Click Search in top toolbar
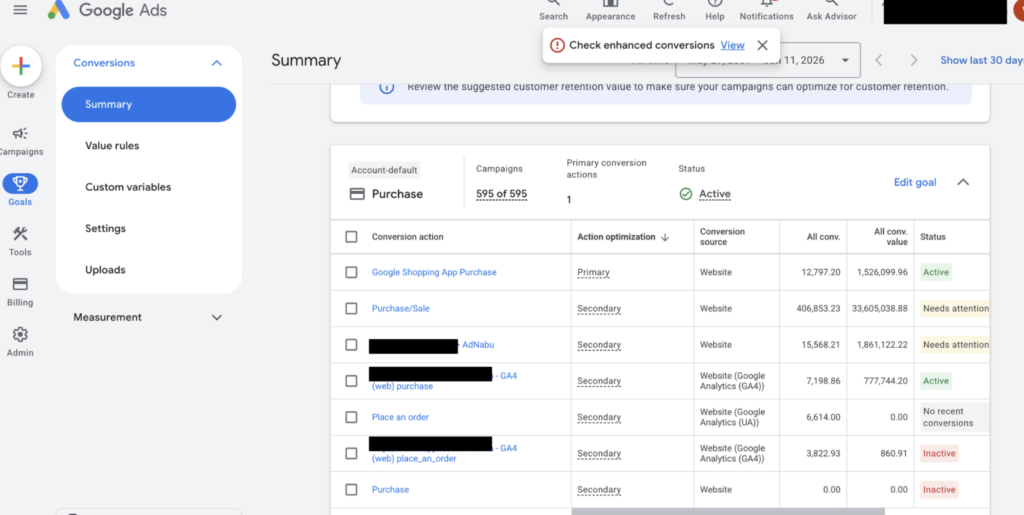Screen dimensions: 1024x515 [x=553, y=10]
